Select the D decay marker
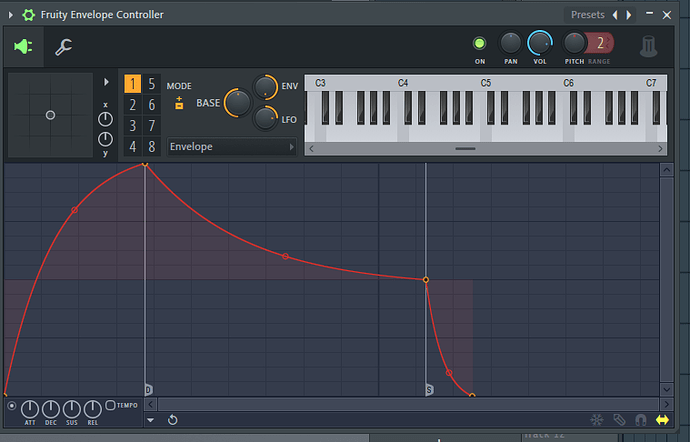 coord(148,390)
